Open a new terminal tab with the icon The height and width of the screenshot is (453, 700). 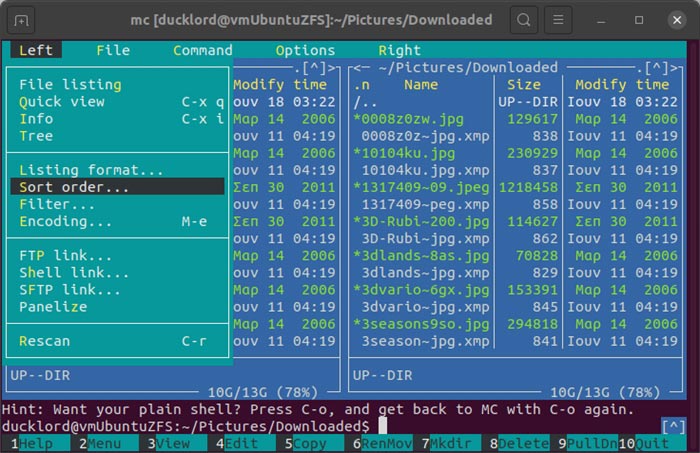tap(21, 20)
